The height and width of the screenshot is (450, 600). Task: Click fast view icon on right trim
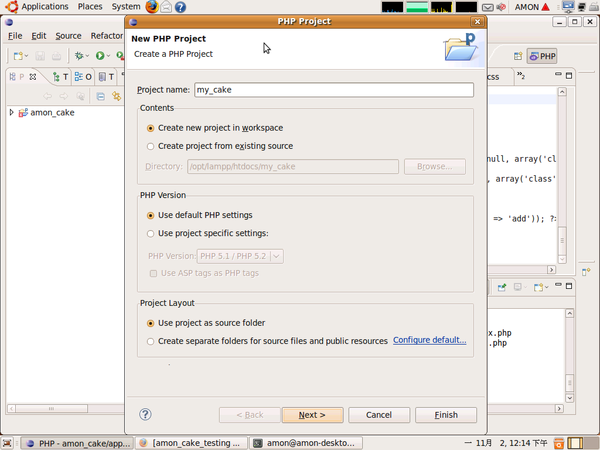pos(586,272)
